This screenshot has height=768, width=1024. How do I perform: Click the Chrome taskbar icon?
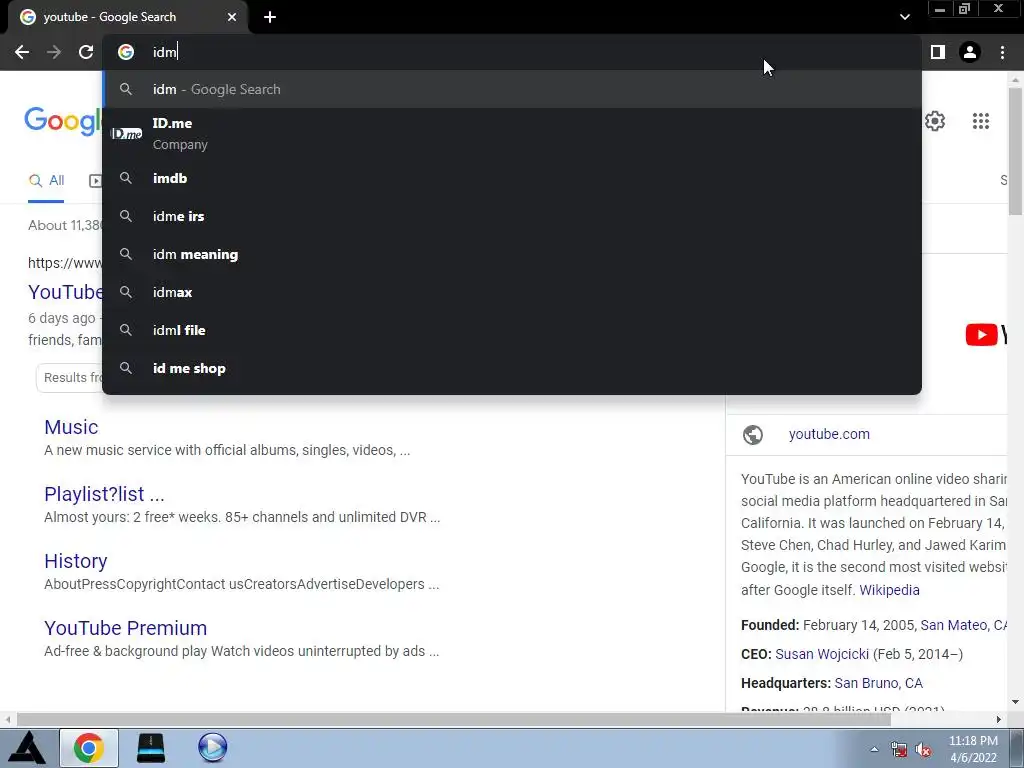coord(89,748)
